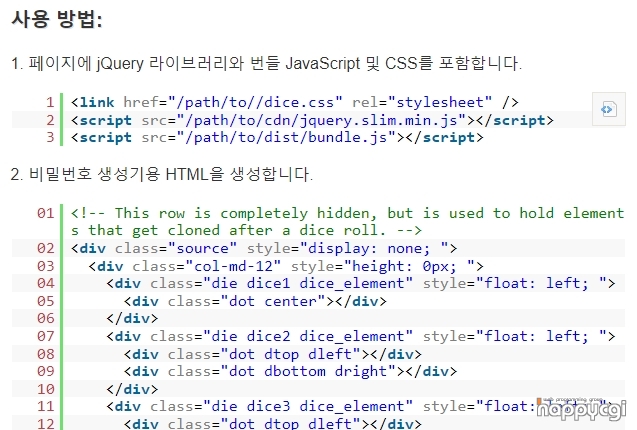This screenshot has width=637, height=430.
Task: Click line number 03 in second block
Action: [46, 266]
